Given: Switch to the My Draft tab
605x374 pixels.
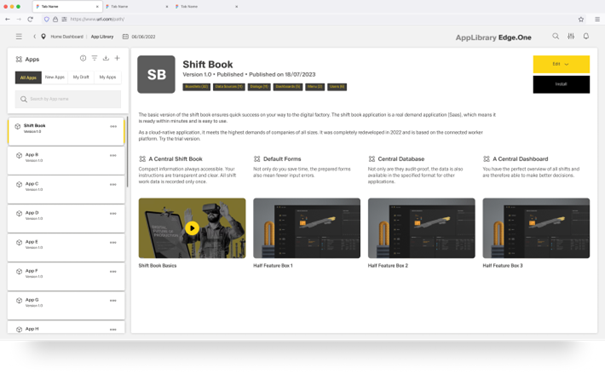Looking at the screenshot, I should click(81, 77).
